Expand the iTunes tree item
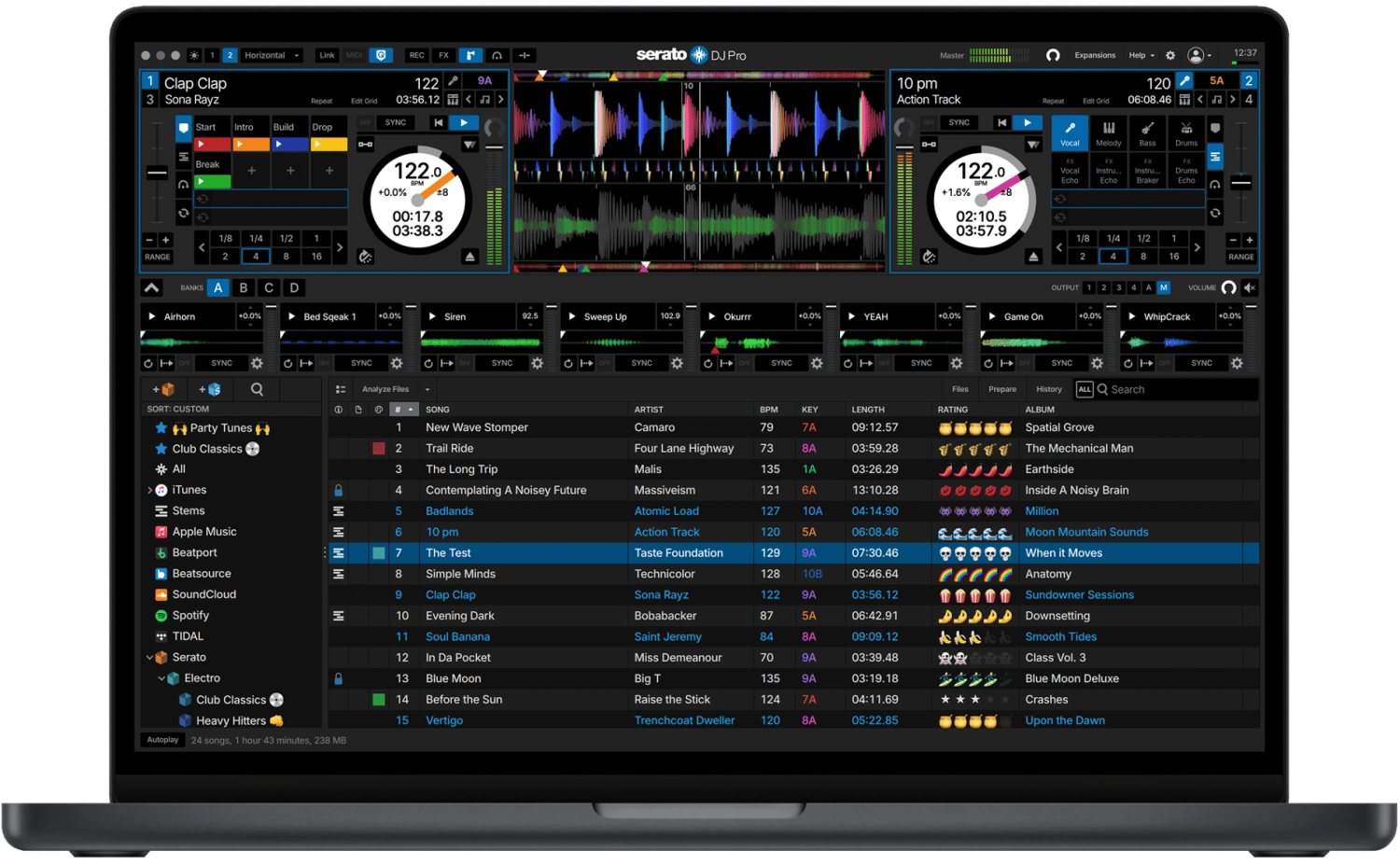The height and width of the screenshot is (865, 1400). coord(149,490)
